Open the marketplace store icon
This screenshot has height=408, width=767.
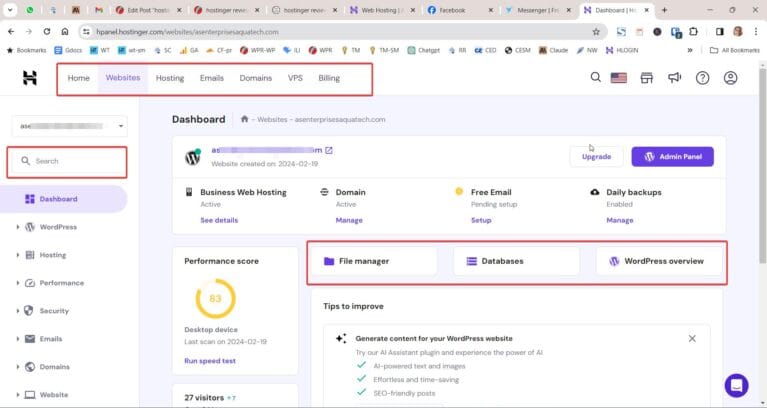[x=647, y=78]
